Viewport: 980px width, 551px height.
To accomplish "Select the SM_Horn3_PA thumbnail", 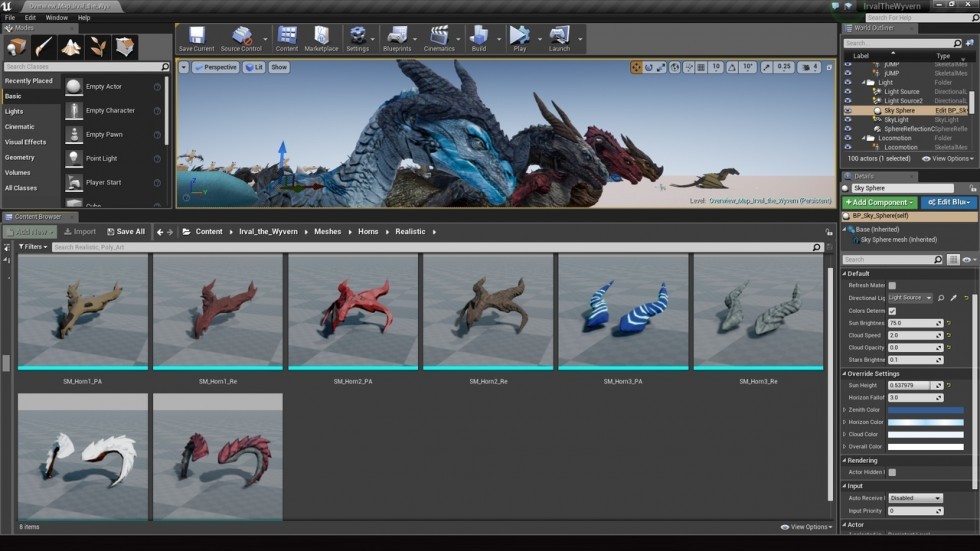I will pos(623,312).
